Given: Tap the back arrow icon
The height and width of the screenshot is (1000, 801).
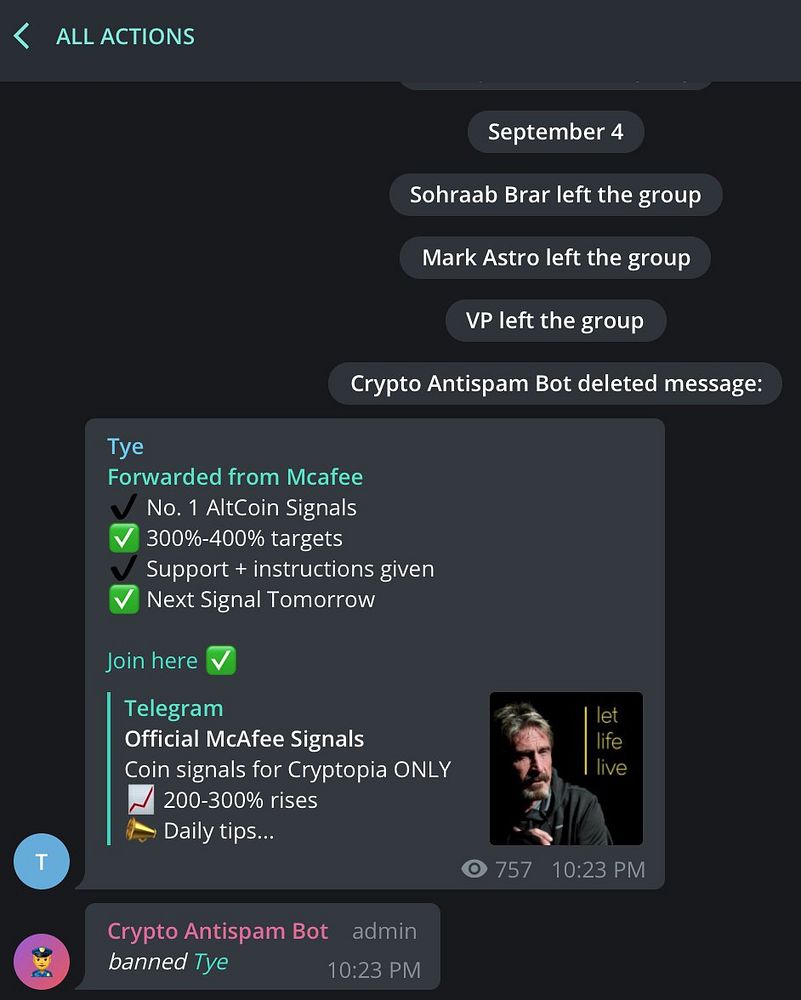Looking at the screenshot, I should click(22, 36).
